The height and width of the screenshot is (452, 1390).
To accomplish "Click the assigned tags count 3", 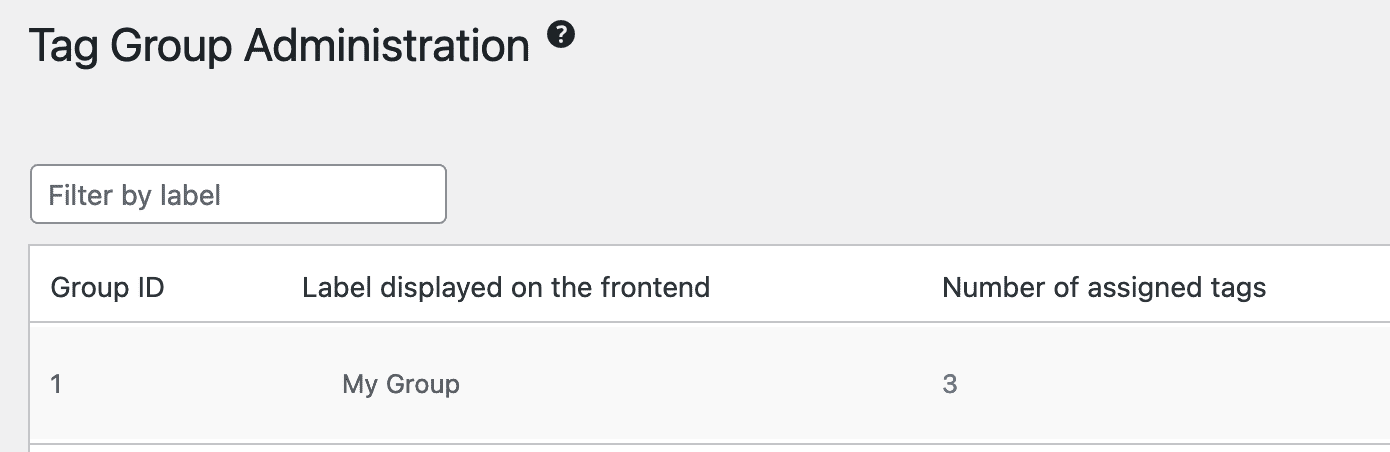I will click(x=949, y=384).
